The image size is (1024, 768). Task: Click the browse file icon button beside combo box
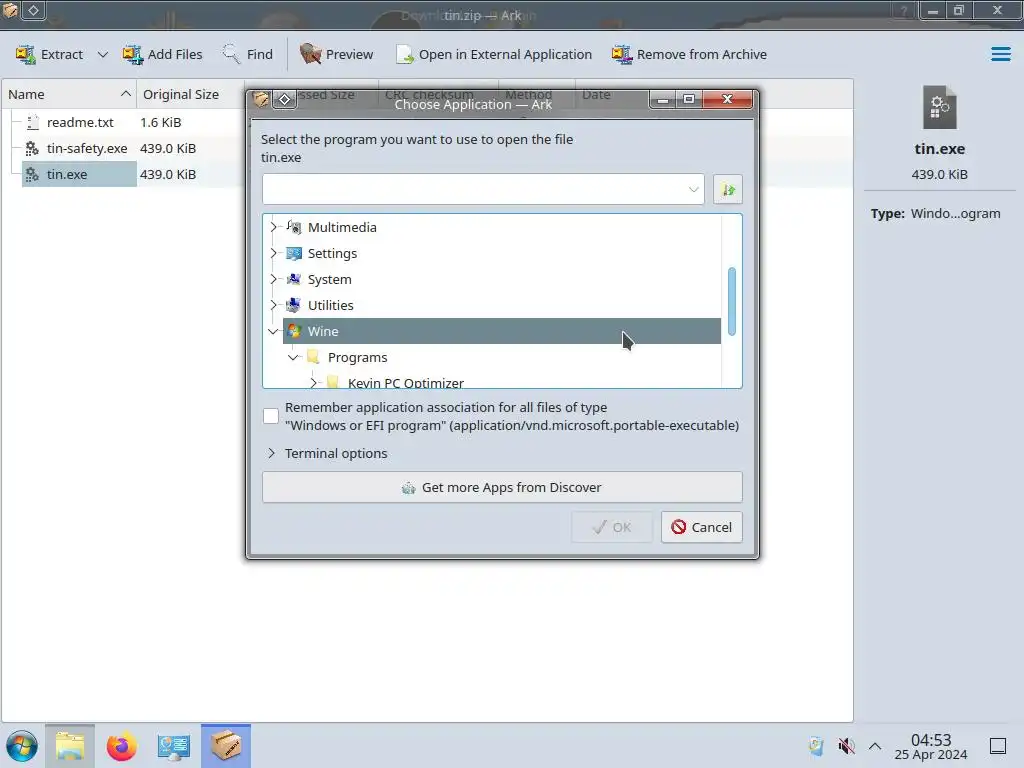pos(728,189)
